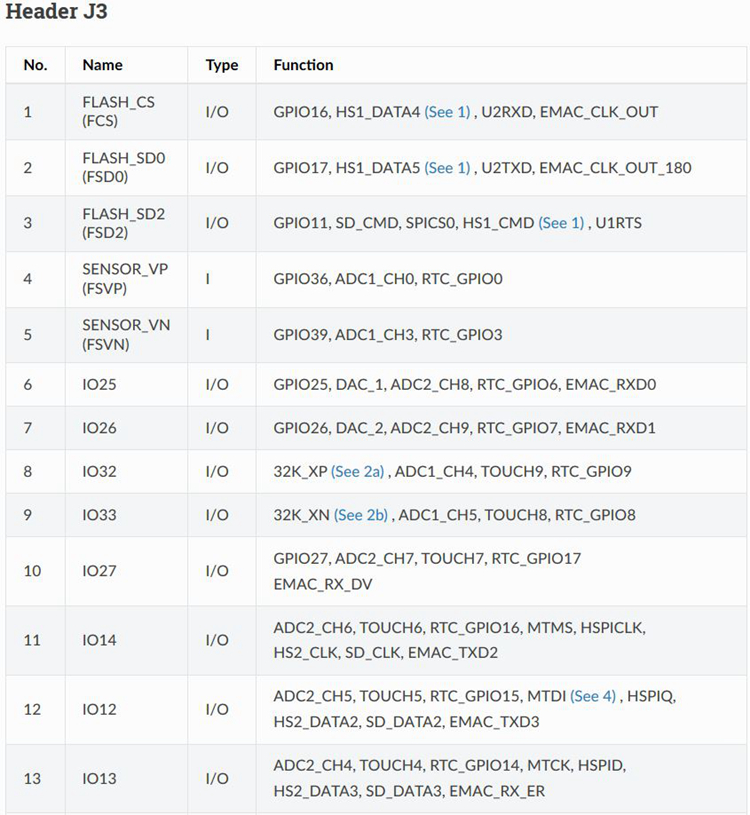The image size is (750, 815).
Task: Click the IO14 pin name
Action: click(99, 640)
